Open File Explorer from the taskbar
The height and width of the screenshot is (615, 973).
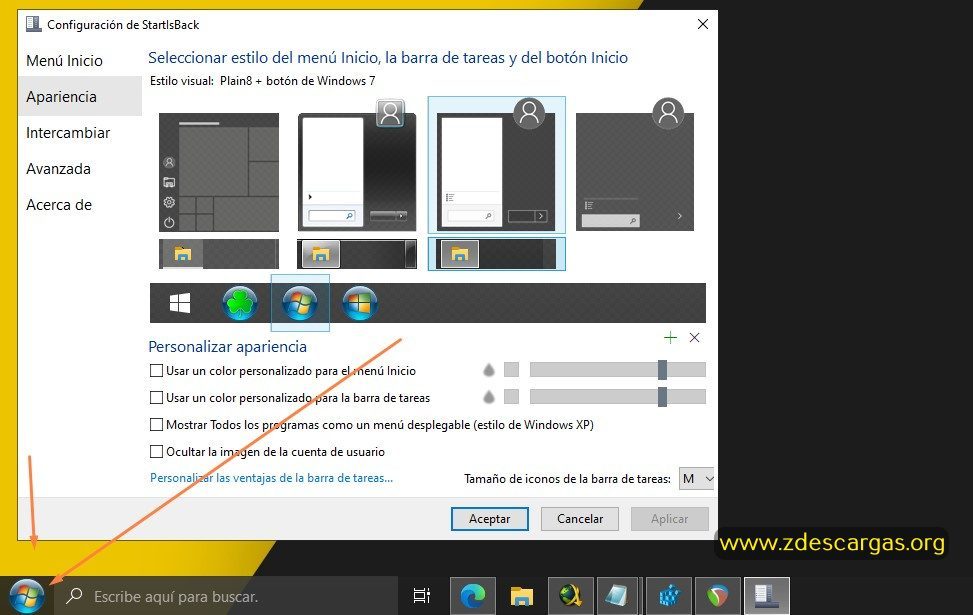click(x=522, y=596)
